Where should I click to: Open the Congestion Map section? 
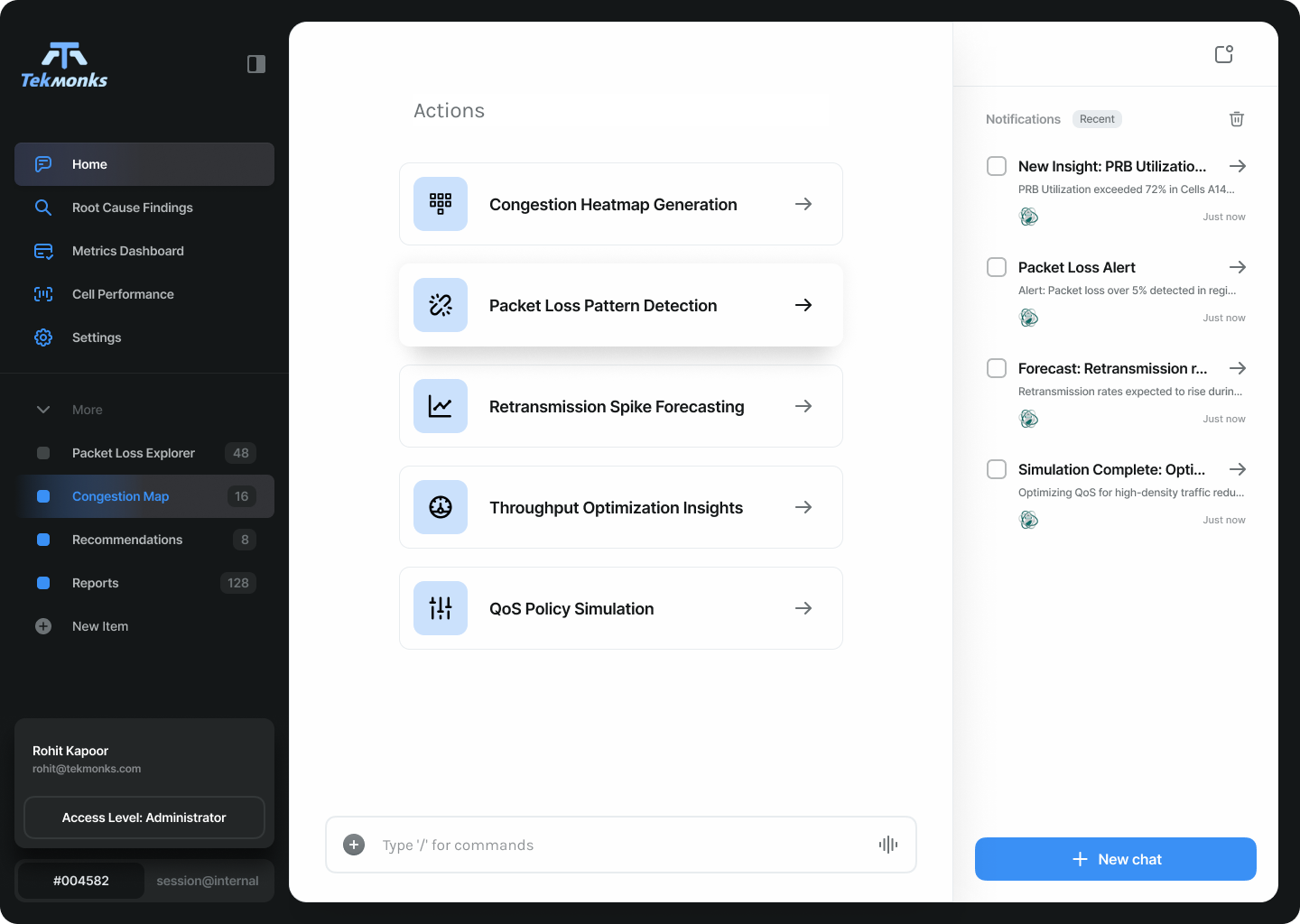(x=120, y=496)
